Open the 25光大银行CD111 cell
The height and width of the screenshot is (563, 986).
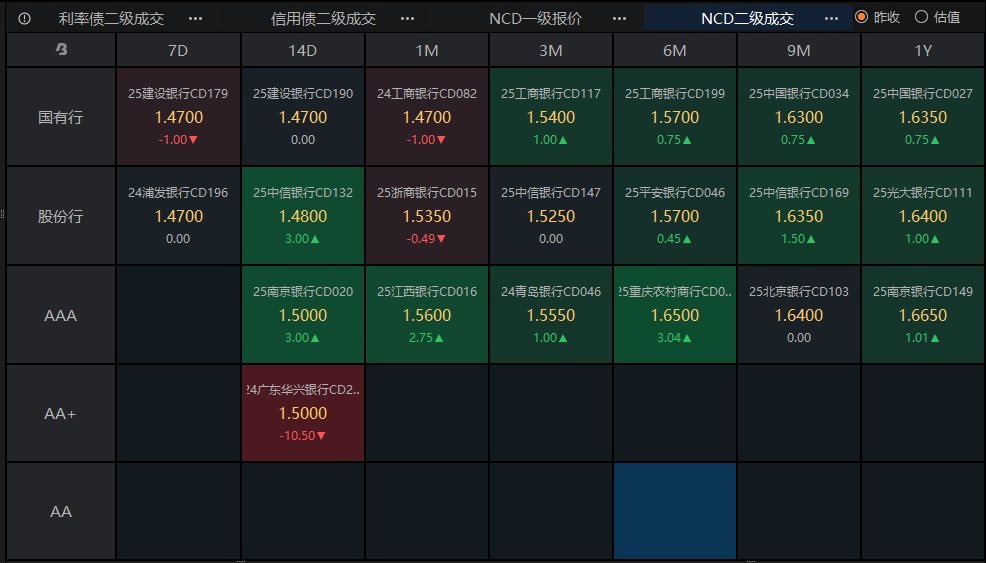923,215
